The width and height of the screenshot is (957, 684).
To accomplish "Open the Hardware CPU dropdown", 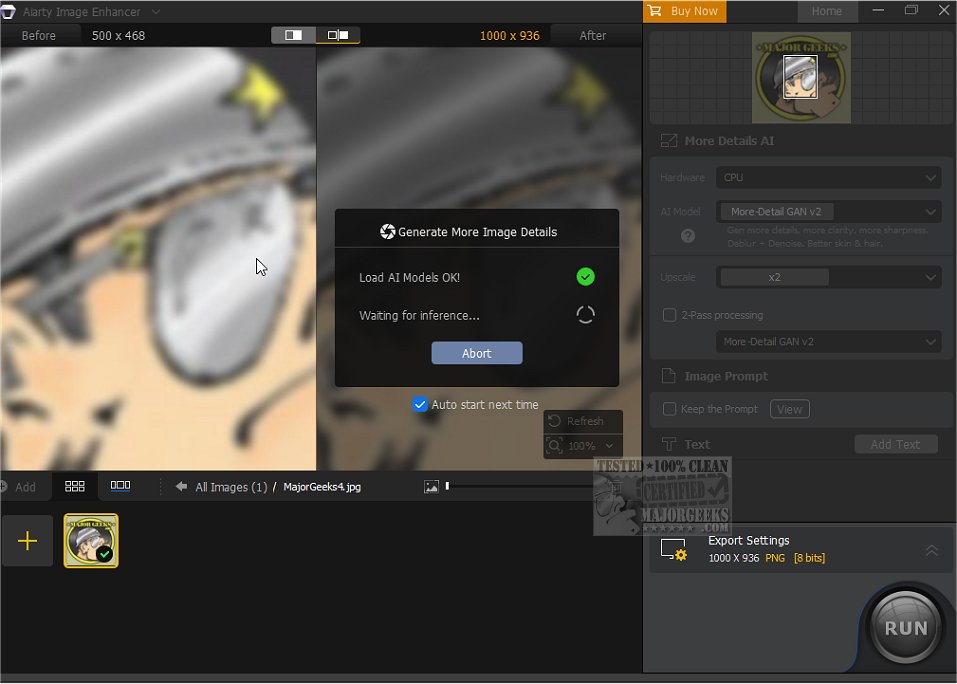I will point(828,177).
